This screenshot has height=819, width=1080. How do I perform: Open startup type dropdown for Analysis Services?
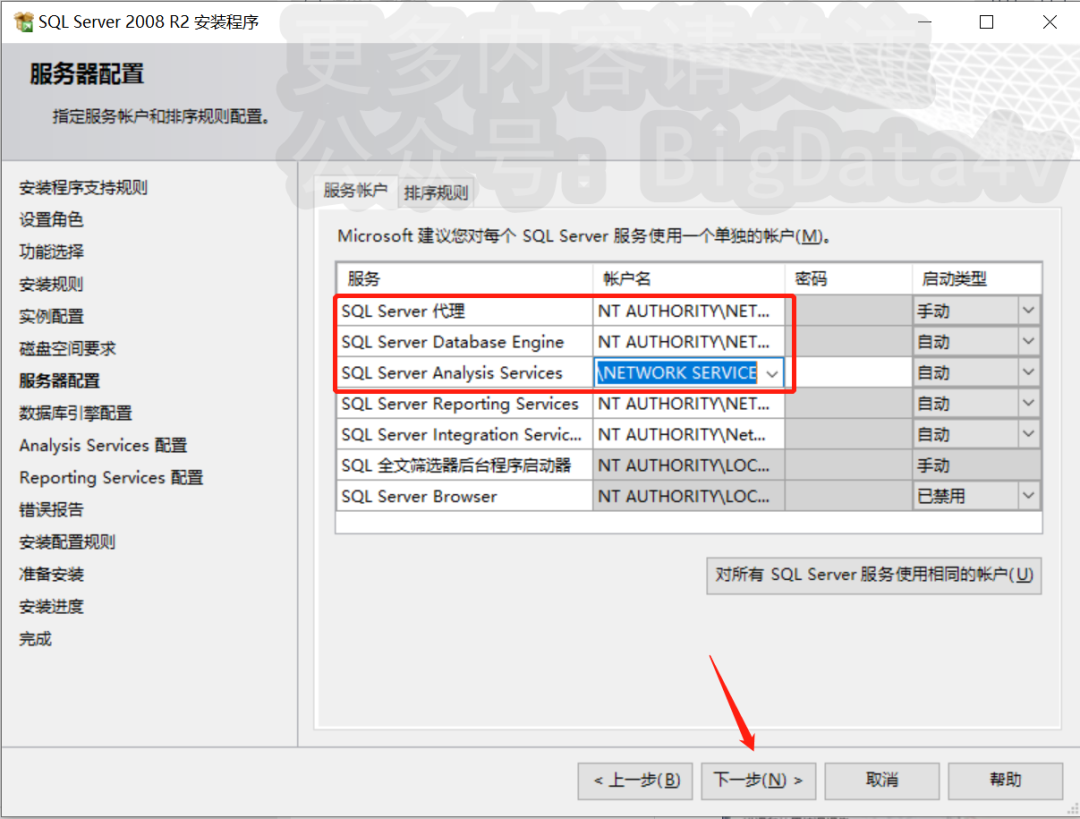pyautogui.click(x=1028, y=373)
